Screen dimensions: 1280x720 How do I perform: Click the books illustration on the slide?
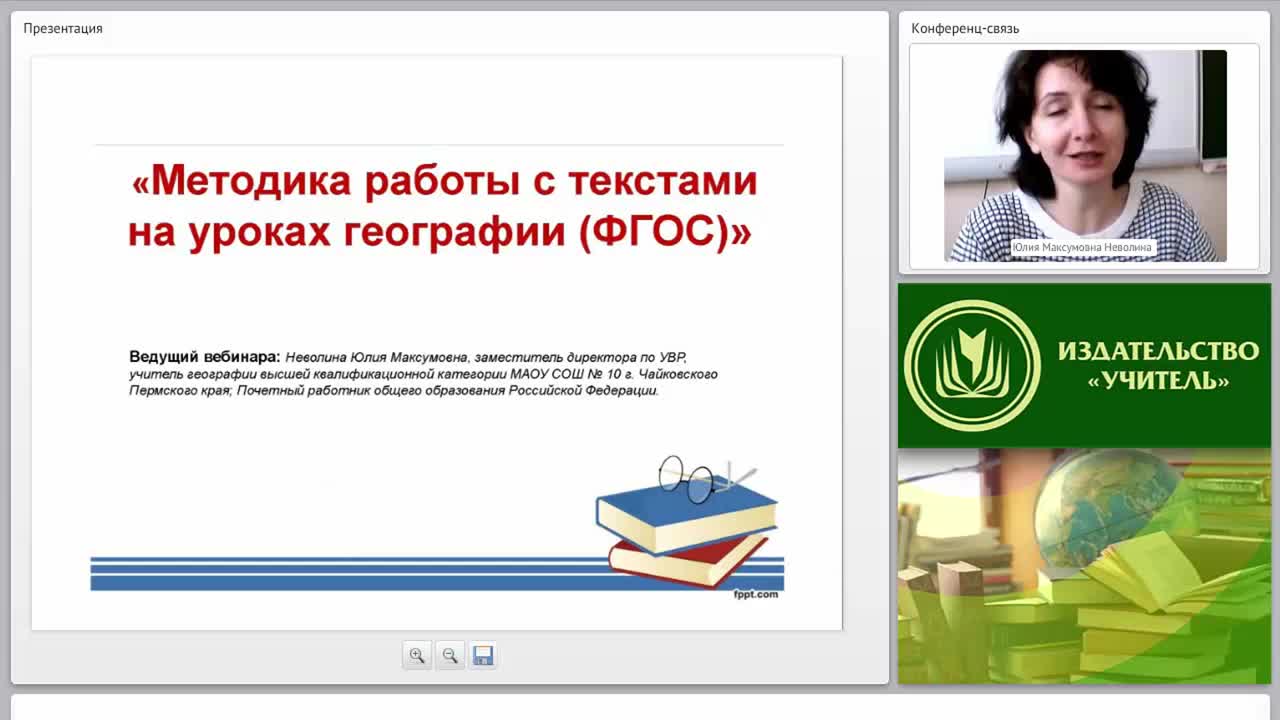pyautogui.click(x=686, y=521)
